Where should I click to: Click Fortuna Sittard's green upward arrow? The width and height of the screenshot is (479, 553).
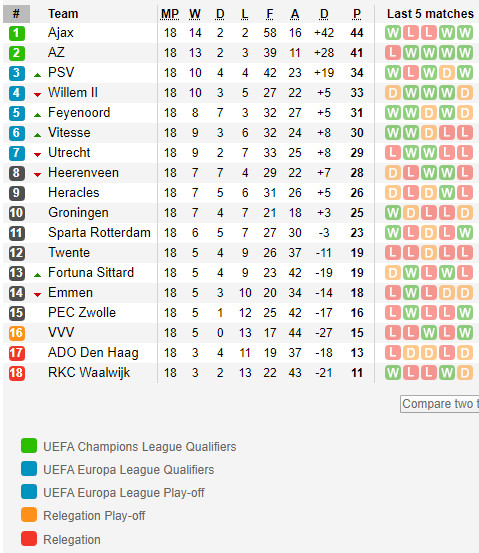(37, 275)
